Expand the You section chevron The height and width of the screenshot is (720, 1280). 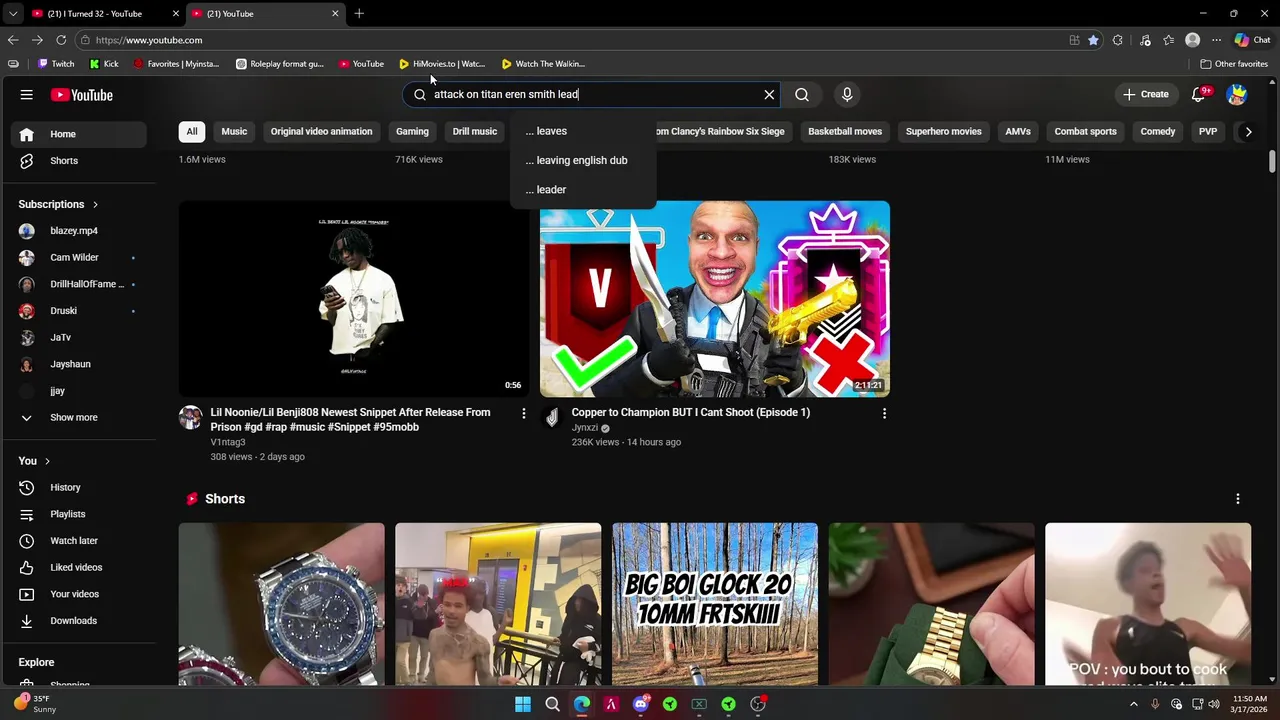(47, 461)
